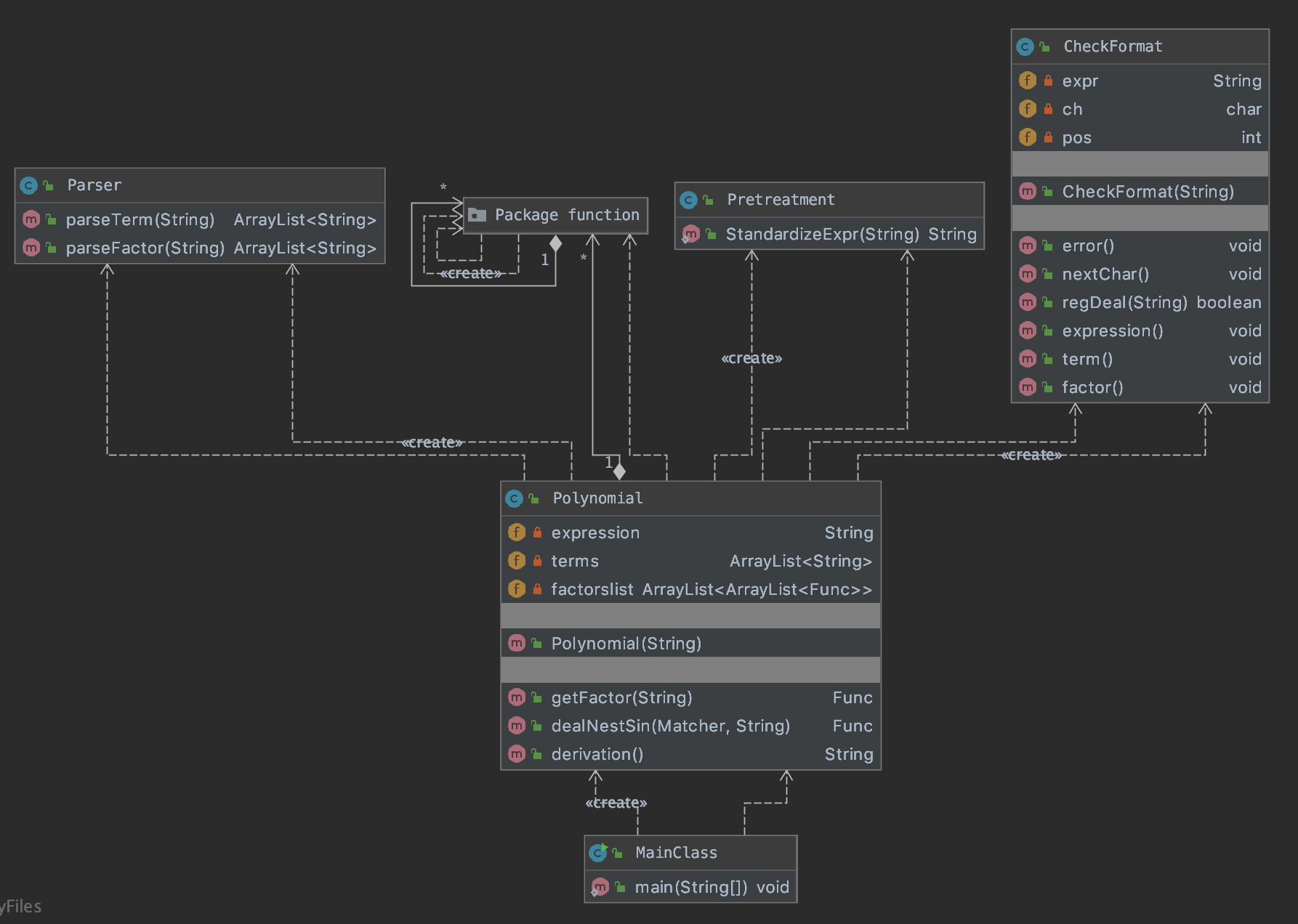
Task: Click the int type of field pos
Action: click(1251, 137)
